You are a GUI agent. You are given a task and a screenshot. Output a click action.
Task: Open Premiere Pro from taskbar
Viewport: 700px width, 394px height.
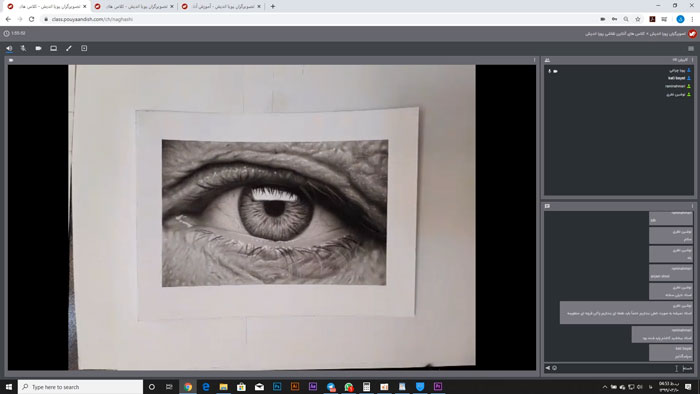click(438, 387)
